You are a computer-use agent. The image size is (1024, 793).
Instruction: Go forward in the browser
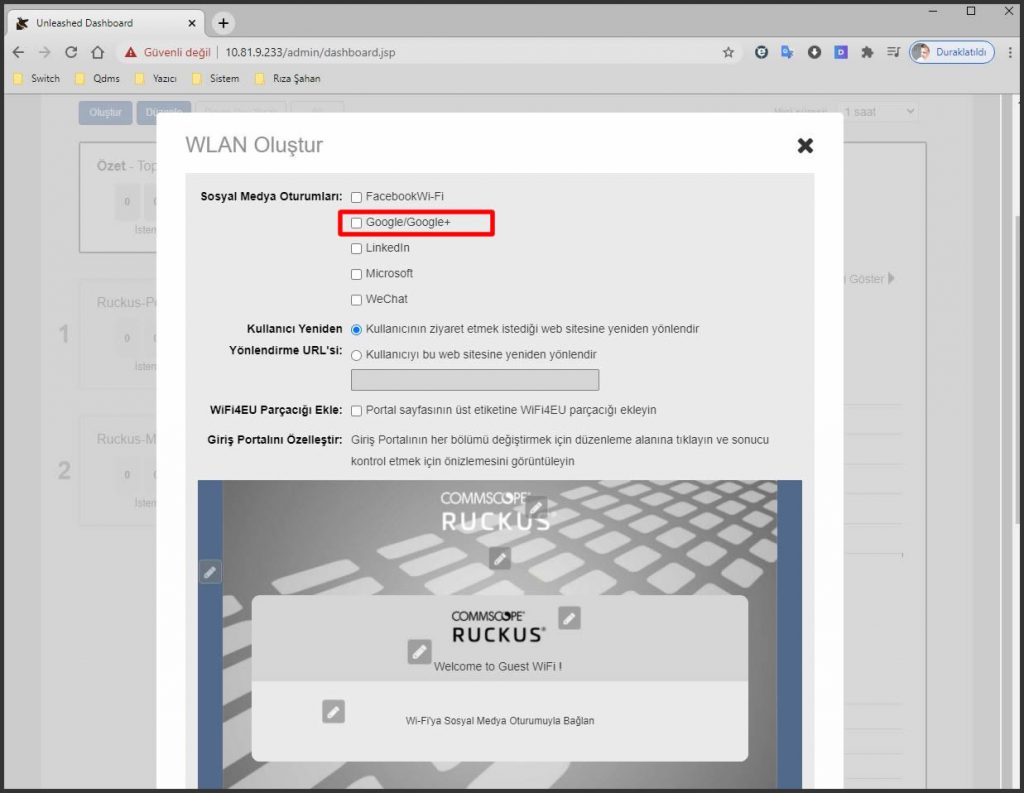coord(44,52)
